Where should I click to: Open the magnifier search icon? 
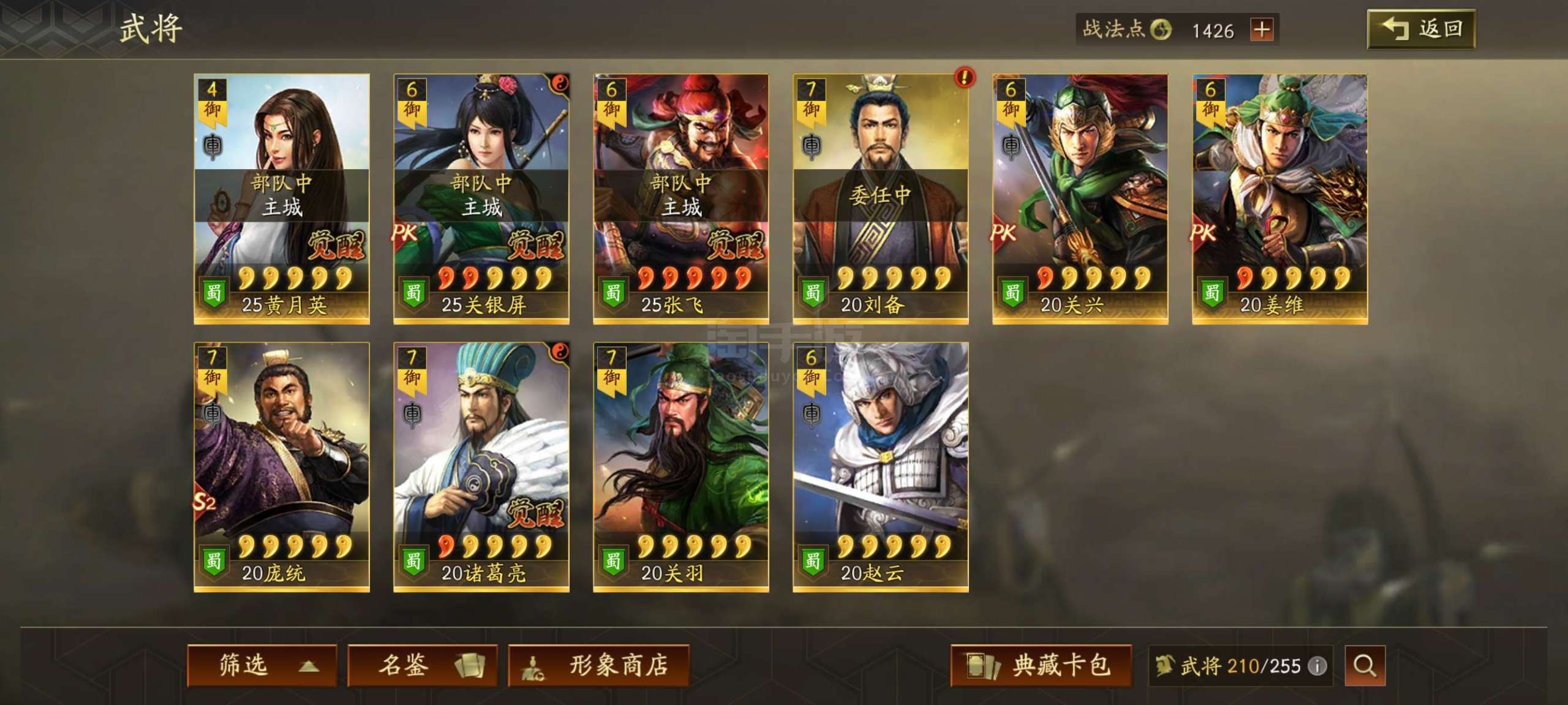click(x=1365, y=665)
